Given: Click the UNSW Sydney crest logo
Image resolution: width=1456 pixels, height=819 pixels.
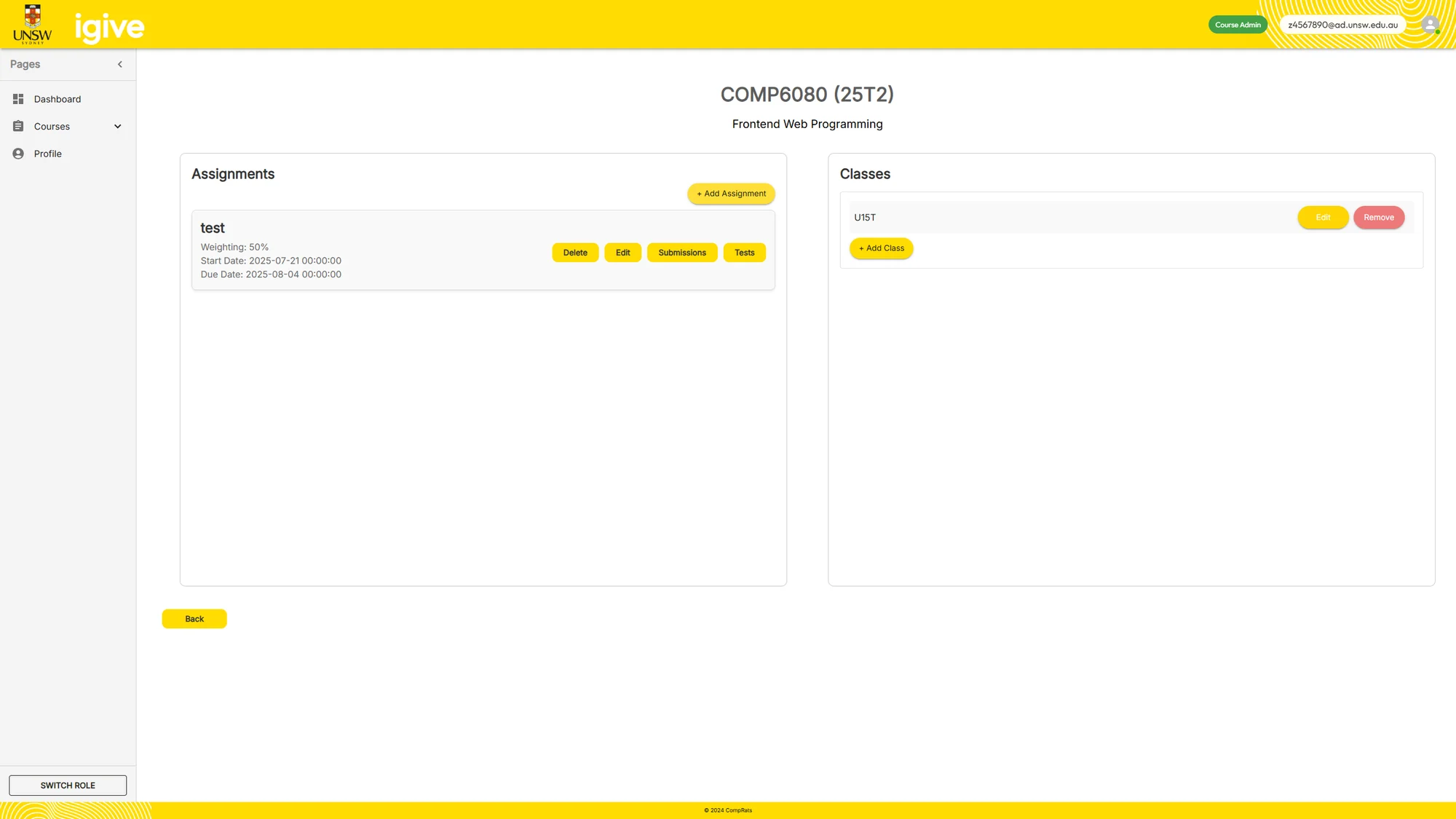Looking at the screenshot, I should pos(33,24).
